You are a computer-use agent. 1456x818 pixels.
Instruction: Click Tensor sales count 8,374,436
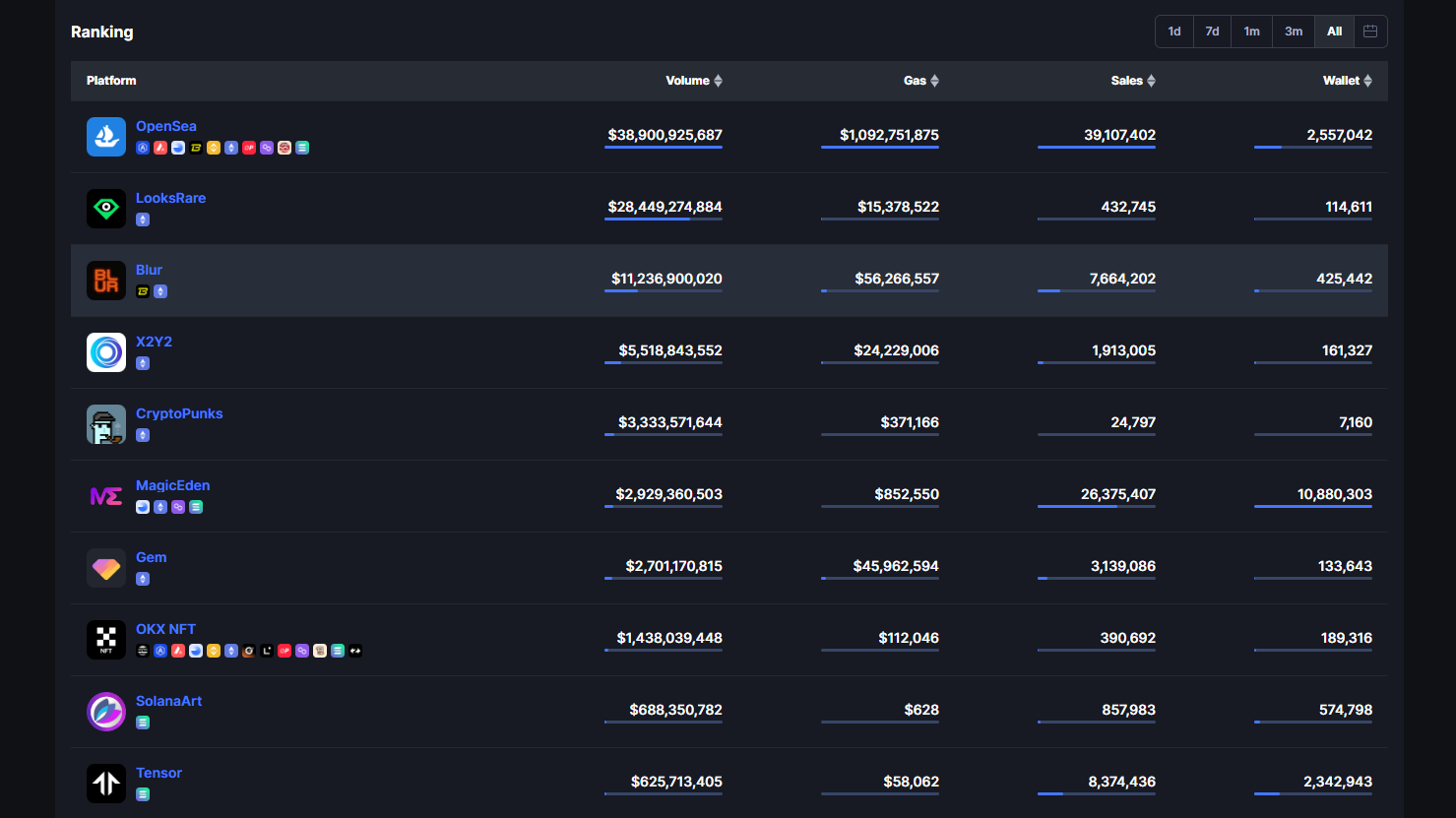click(x=1122, y=782)
